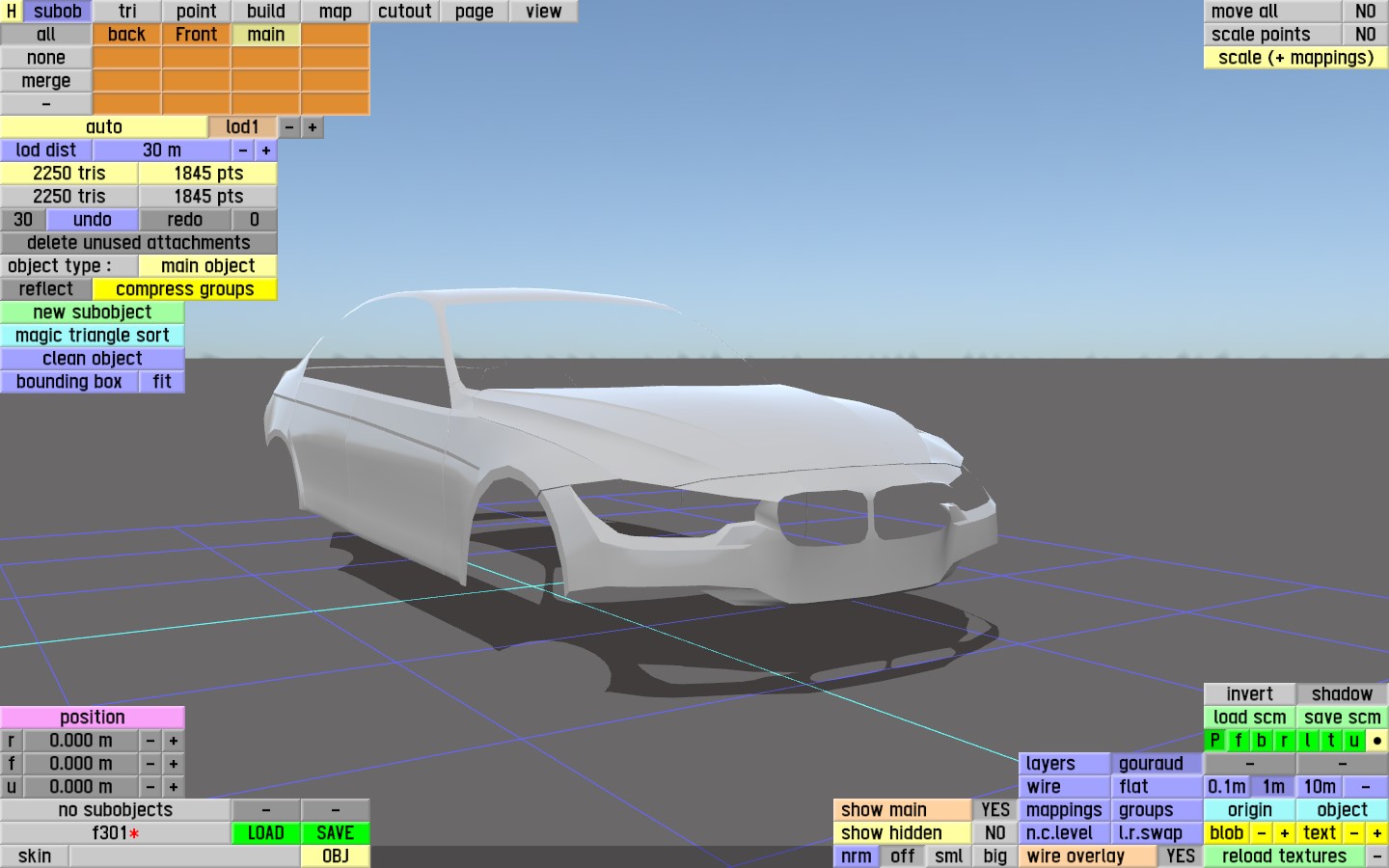Select the t (top) view button
The height and width of the screenshot is (868, 1389).
(1331, 741)
